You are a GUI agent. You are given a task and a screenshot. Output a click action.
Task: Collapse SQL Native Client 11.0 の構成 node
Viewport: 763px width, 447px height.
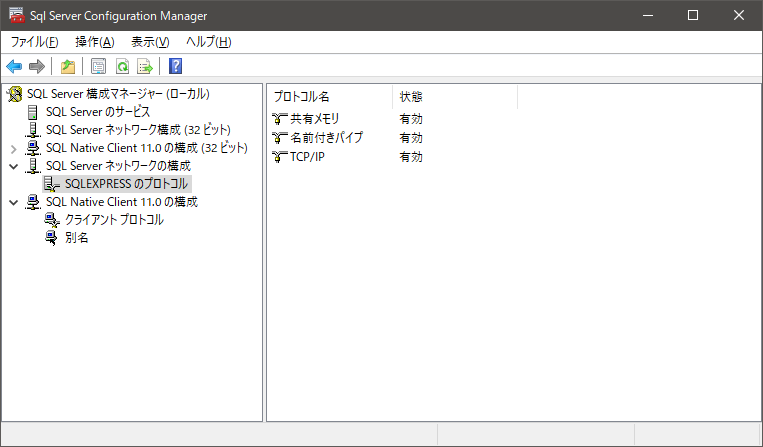14,202
